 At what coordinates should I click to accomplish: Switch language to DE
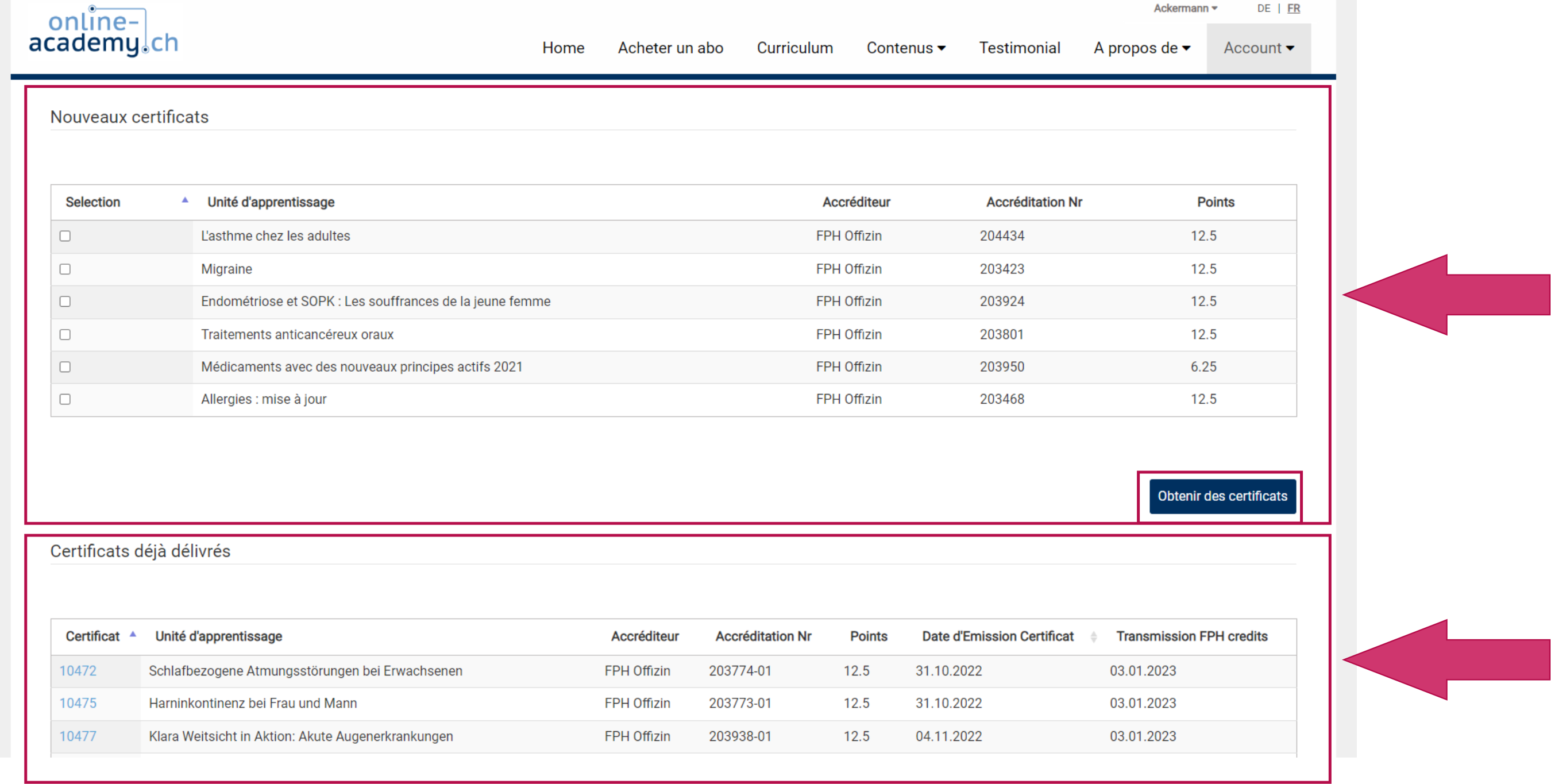tap(1263, 9)
